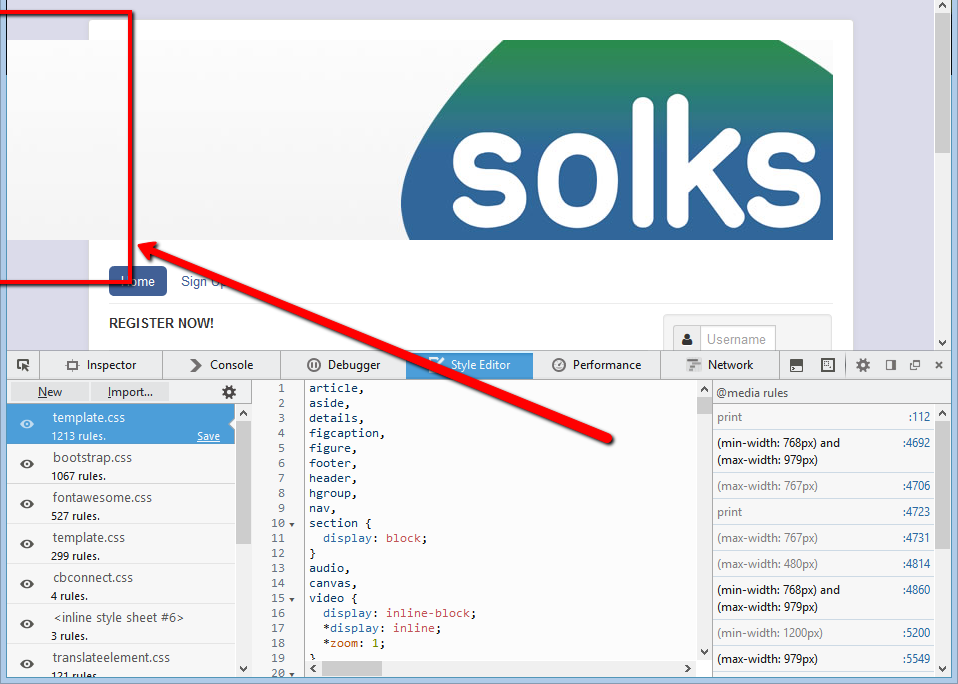Image resolution: width=958 pixels, height=684 pixels.
Task: Toggle visibility of translateelement.css
Action: 27,664
